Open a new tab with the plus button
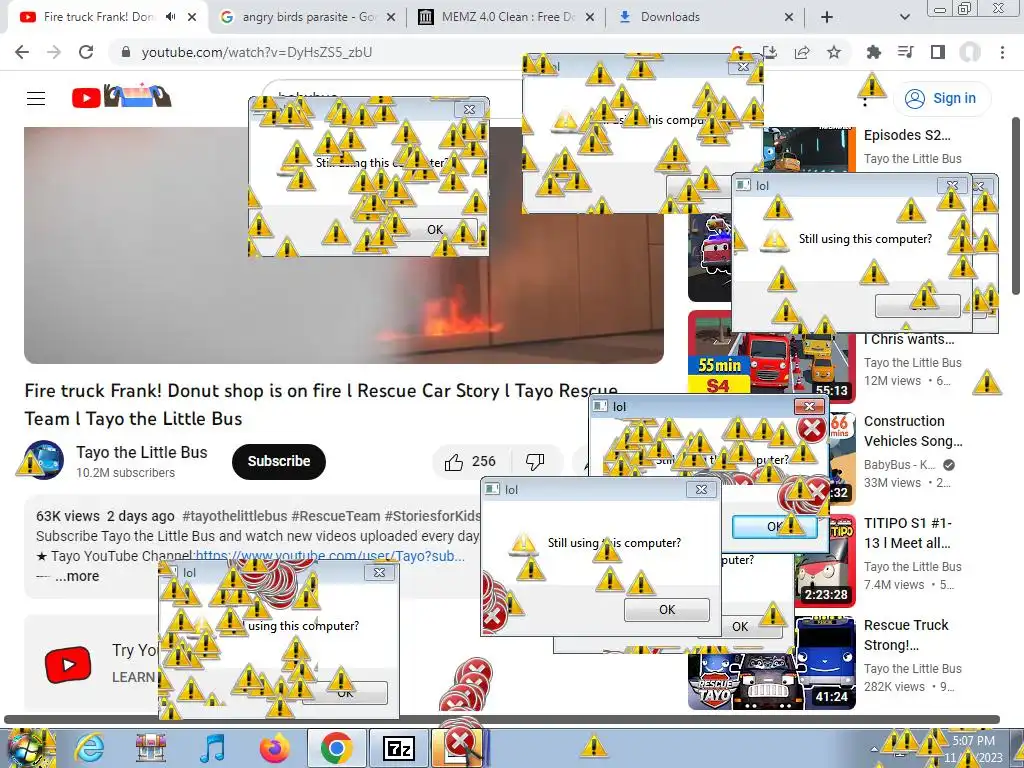This screenshot has height=768, width=1024. pos(827,17)
